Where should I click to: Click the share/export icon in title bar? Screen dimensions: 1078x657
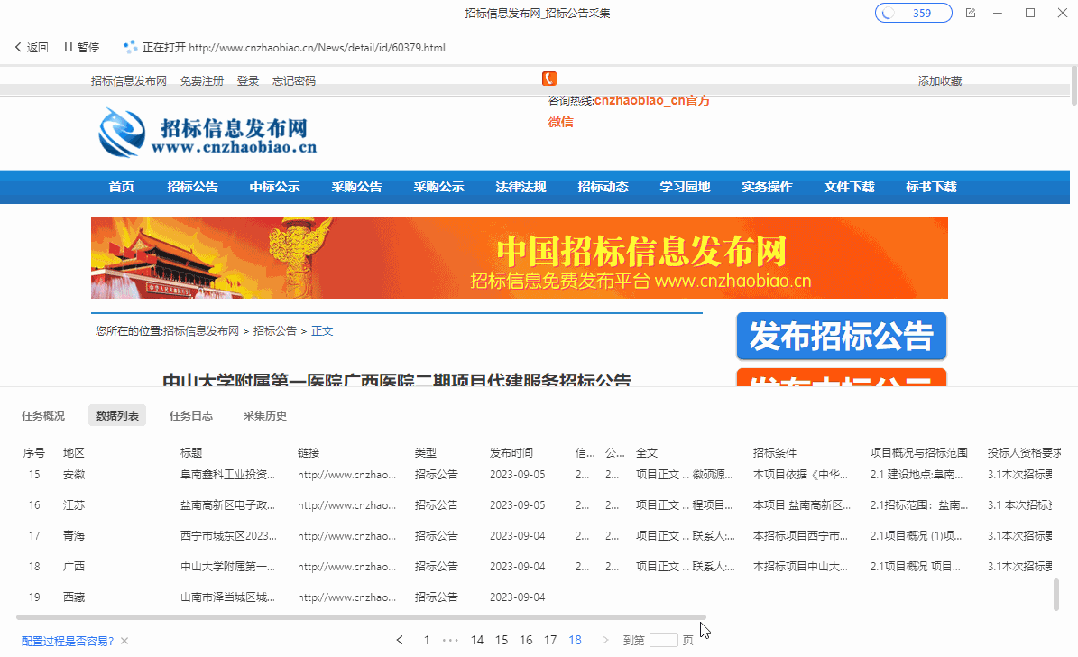969,13
